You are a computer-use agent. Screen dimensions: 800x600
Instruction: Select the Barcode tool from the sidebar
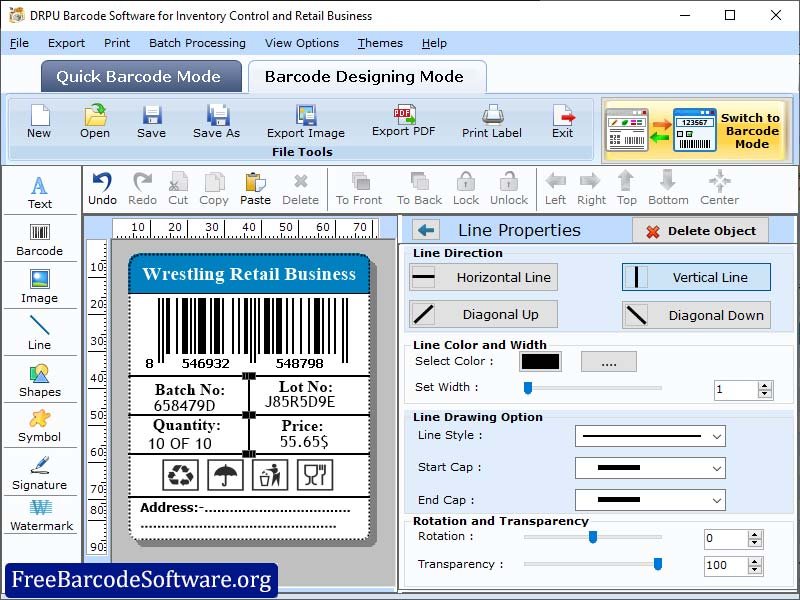pos(40,240)
